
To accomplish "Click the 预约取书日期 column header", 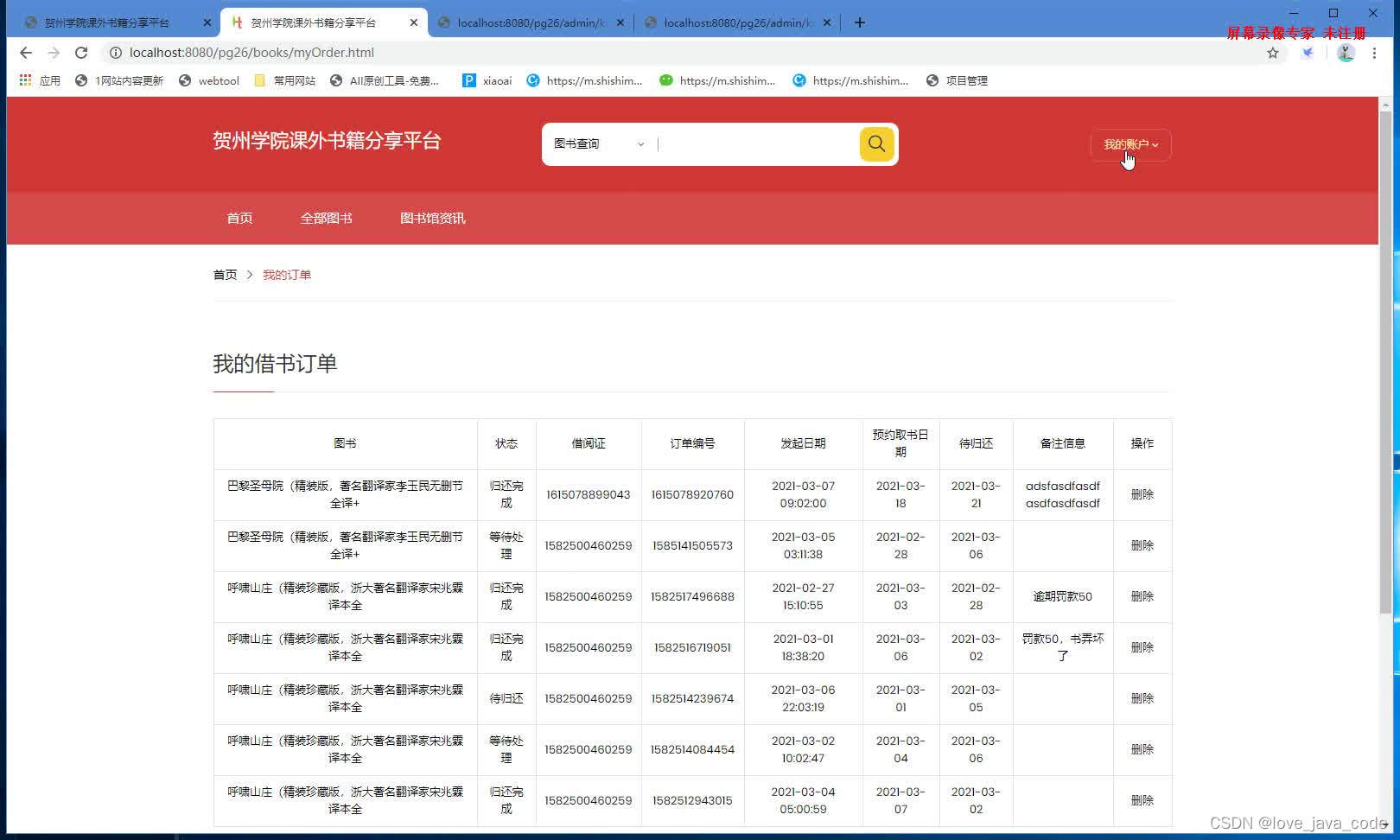I will 900,443.
